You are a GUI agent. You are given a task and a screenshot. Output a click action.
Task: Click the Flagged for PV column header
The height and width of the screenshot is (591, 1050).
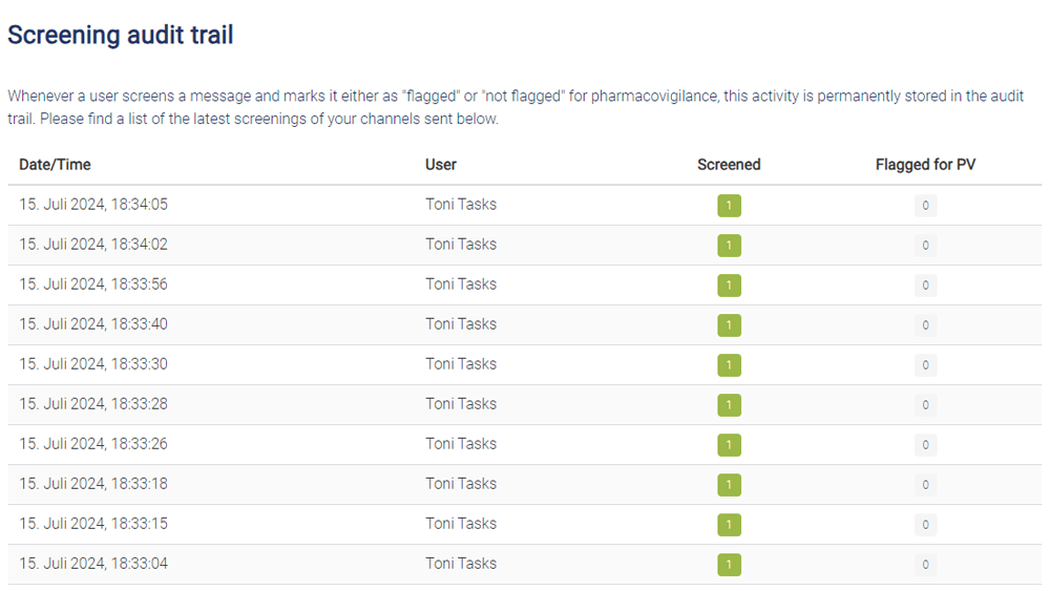[925, 165]
